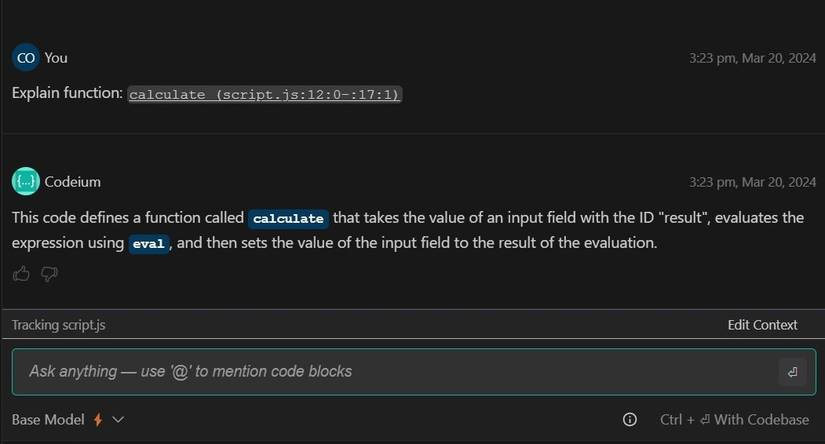The height and width of the screenshot is (444, 825).
Task: Open the calculate (script.js:12:0-:17:1) code reference
Action: click(265, 94)
